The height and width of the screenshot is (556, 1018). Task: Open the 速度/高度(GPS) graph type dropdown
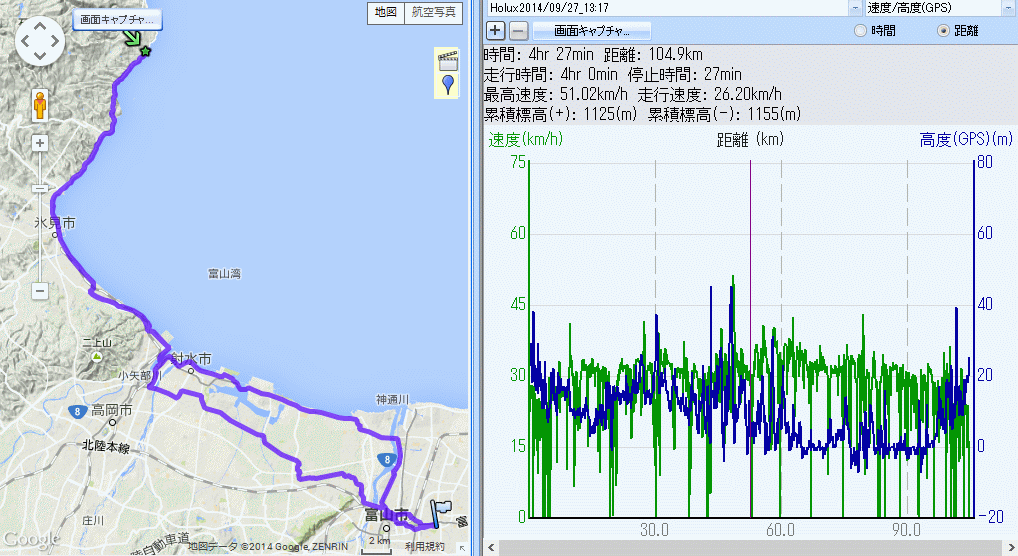coord(1008,7)
